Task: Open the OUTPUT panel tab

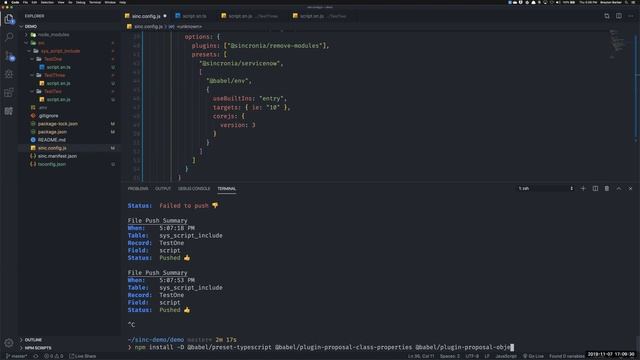Action: [162, 189]
